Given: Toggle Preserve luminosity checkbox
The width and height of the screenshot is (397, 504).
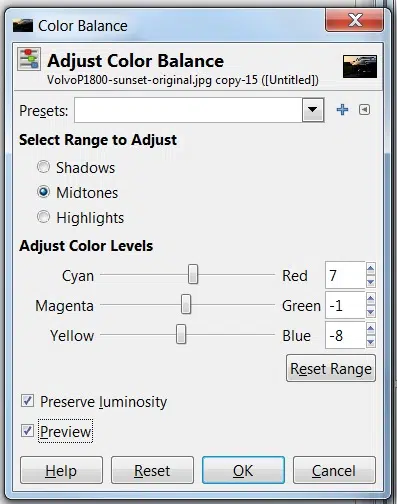Looking at the screenshot, I should point(27,401).
